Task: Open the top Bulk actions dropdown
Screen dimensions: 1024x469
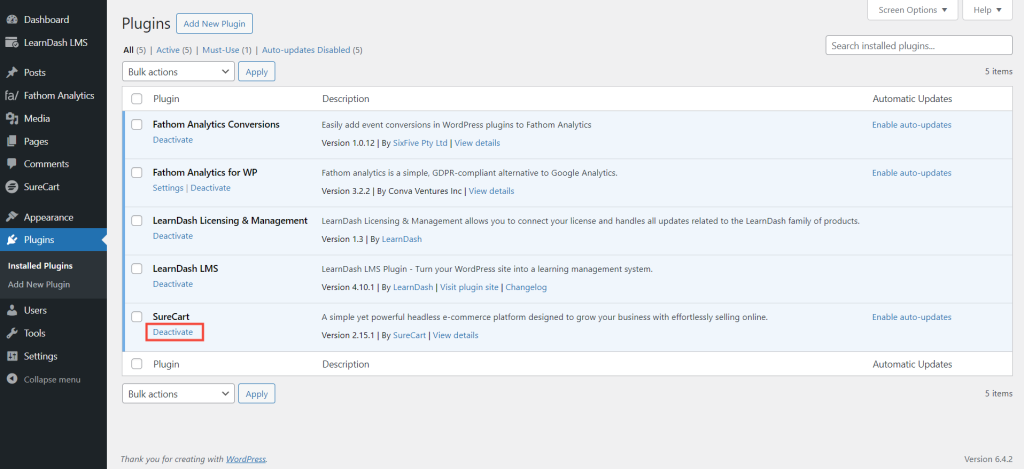Action: pyautogui.click(x=178, y=71)
